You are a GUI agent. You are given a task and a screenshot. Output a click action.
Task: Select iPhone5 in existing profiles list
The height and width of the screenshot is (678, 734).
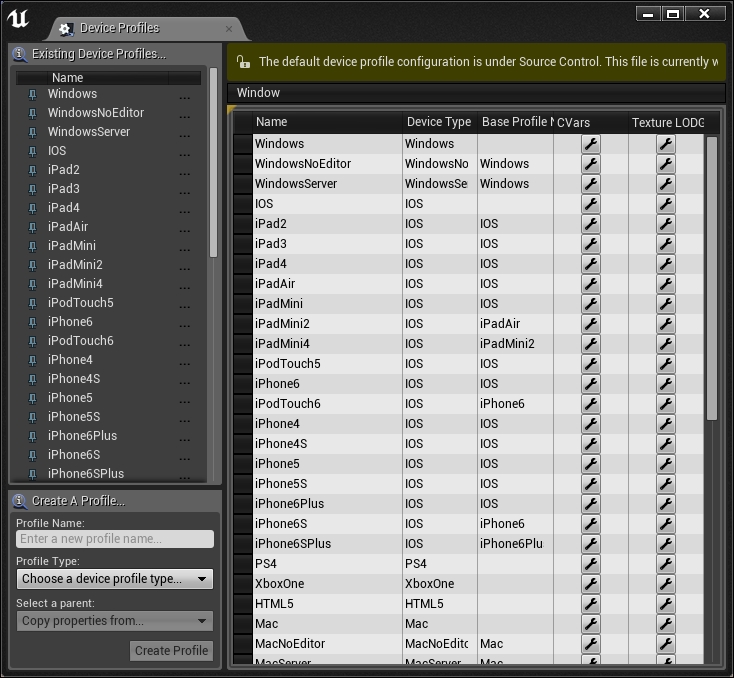point(70,398)
